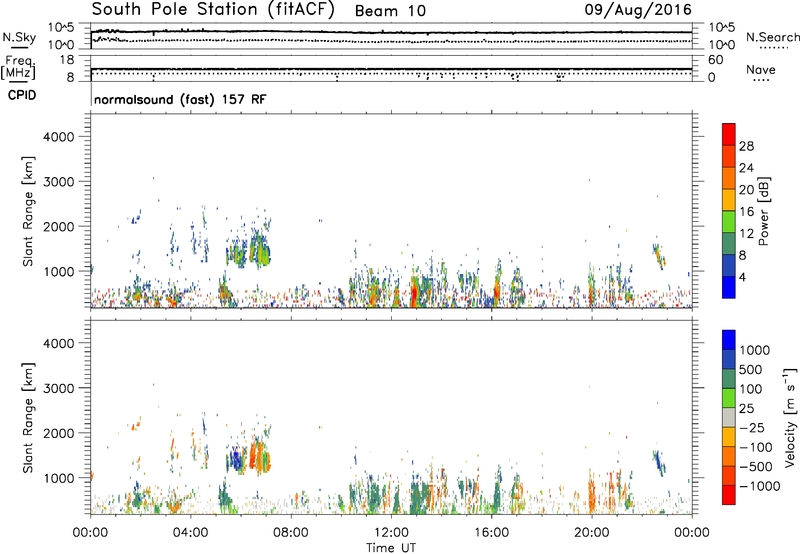Screen dimensions: 800x554
Task: Click the 'CPID' label
Action: (x=22, y=95)
